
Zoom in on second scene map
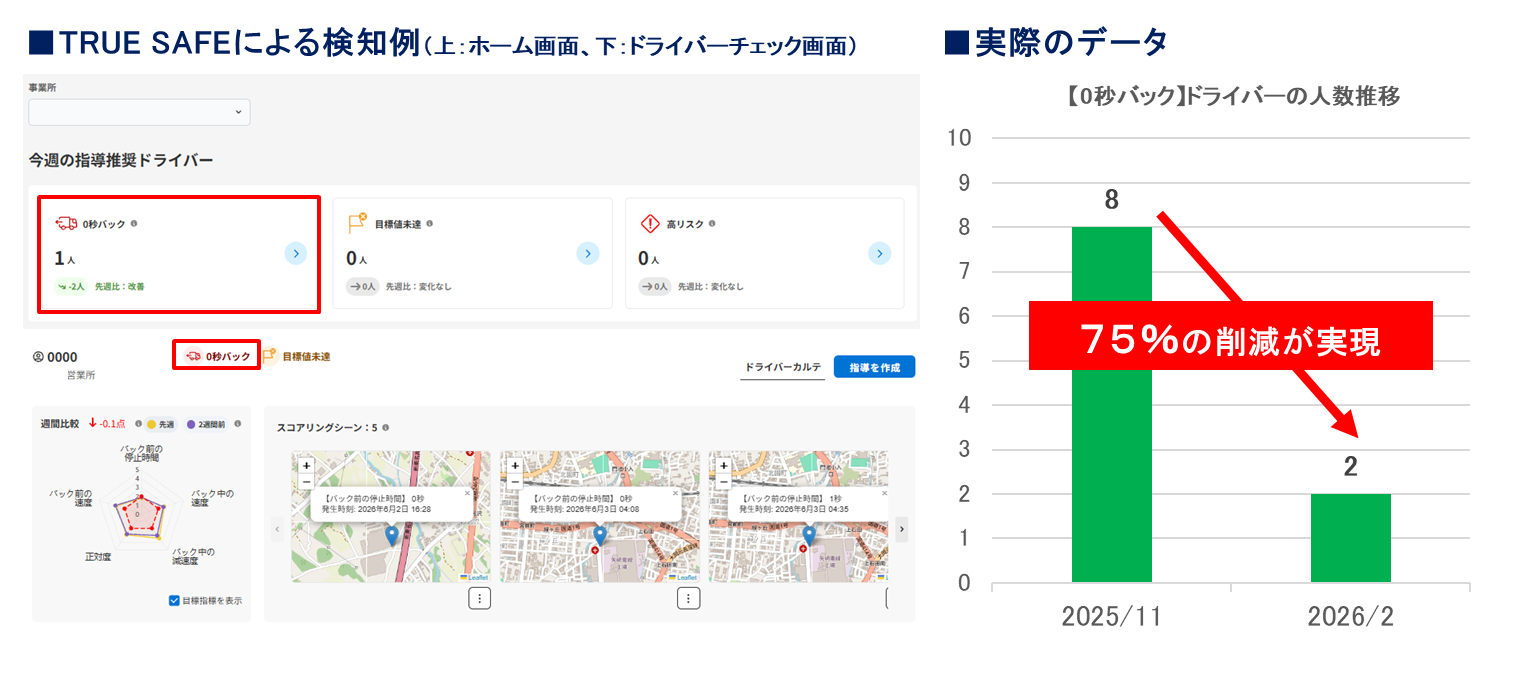pos(515,465)
